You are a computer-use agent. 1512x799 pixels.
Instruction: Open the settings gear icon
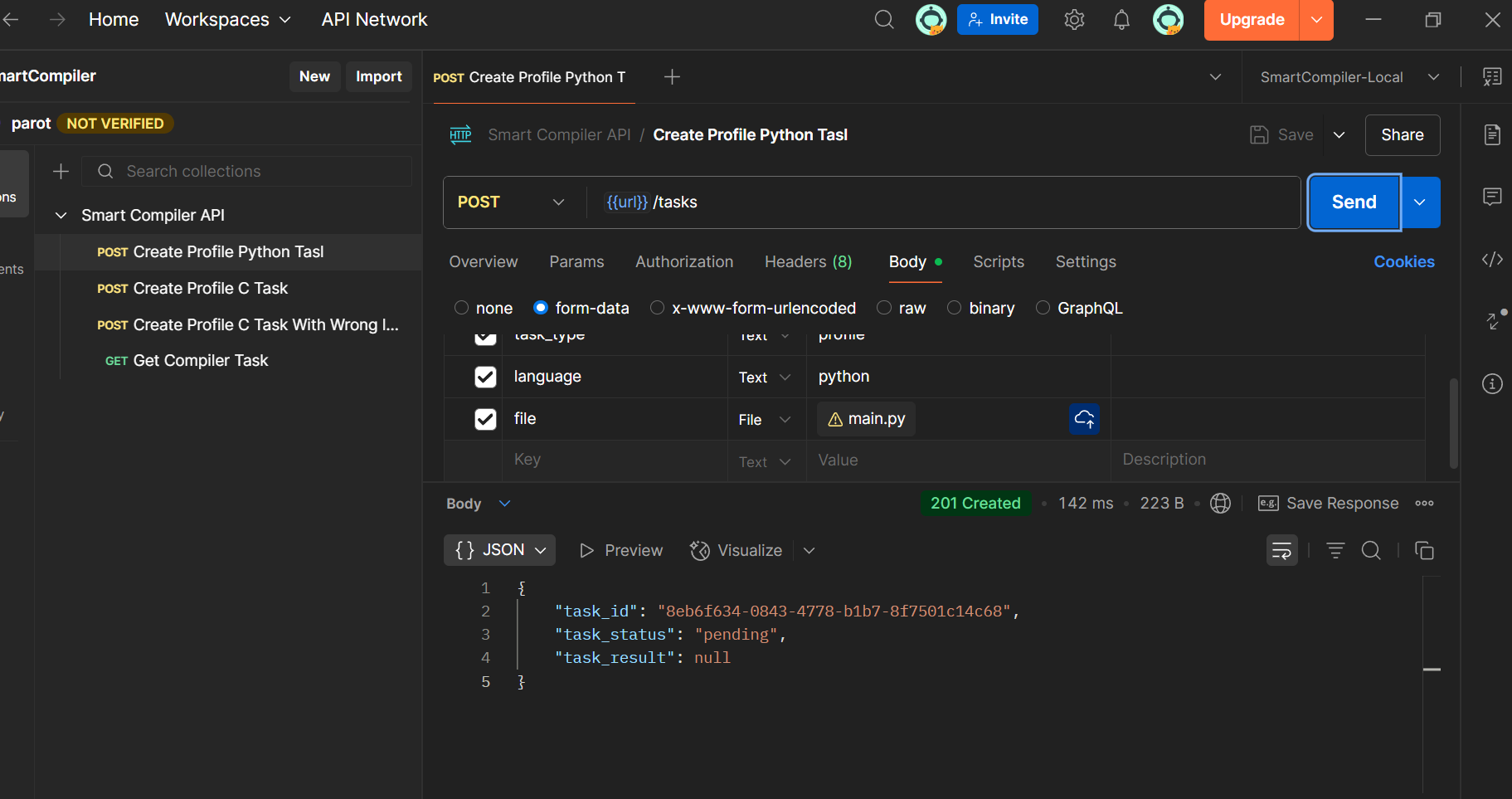point(1074,19)
